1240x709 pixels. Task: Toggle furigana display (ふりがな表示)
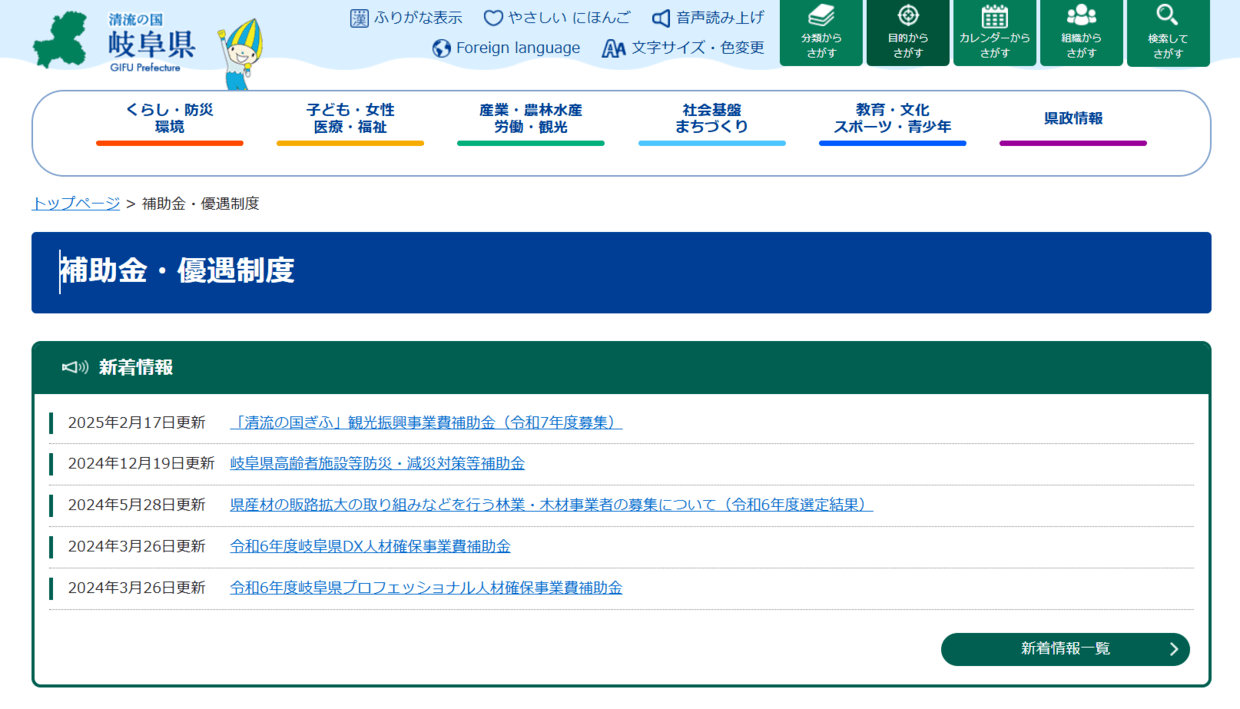pos(406,18)
